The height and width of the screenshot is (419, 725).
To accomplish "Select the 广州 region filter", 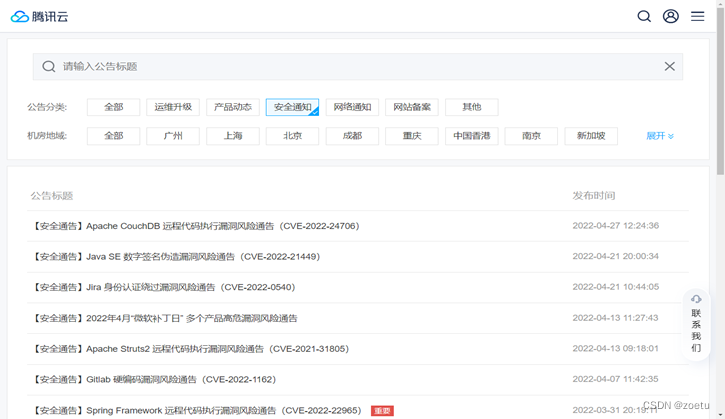I will tap(173, 136).
